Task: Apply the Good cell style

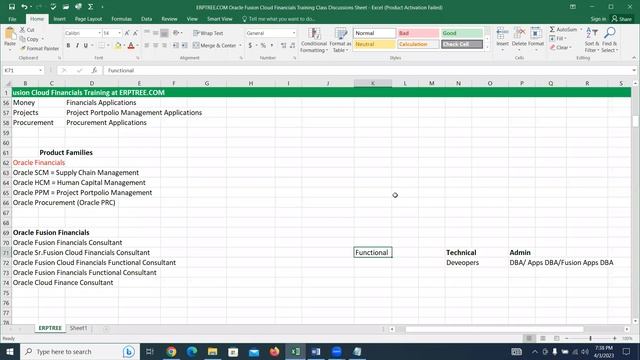Action: [x=462, y=33]
